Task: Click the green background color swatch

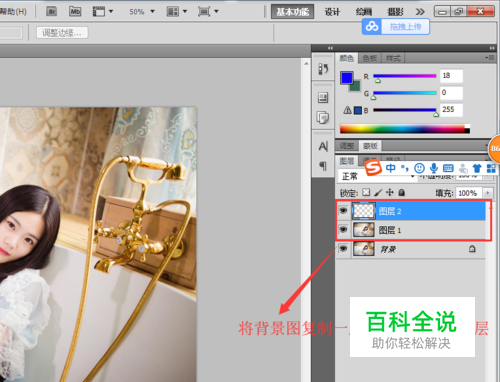Action: coord(356,87)
